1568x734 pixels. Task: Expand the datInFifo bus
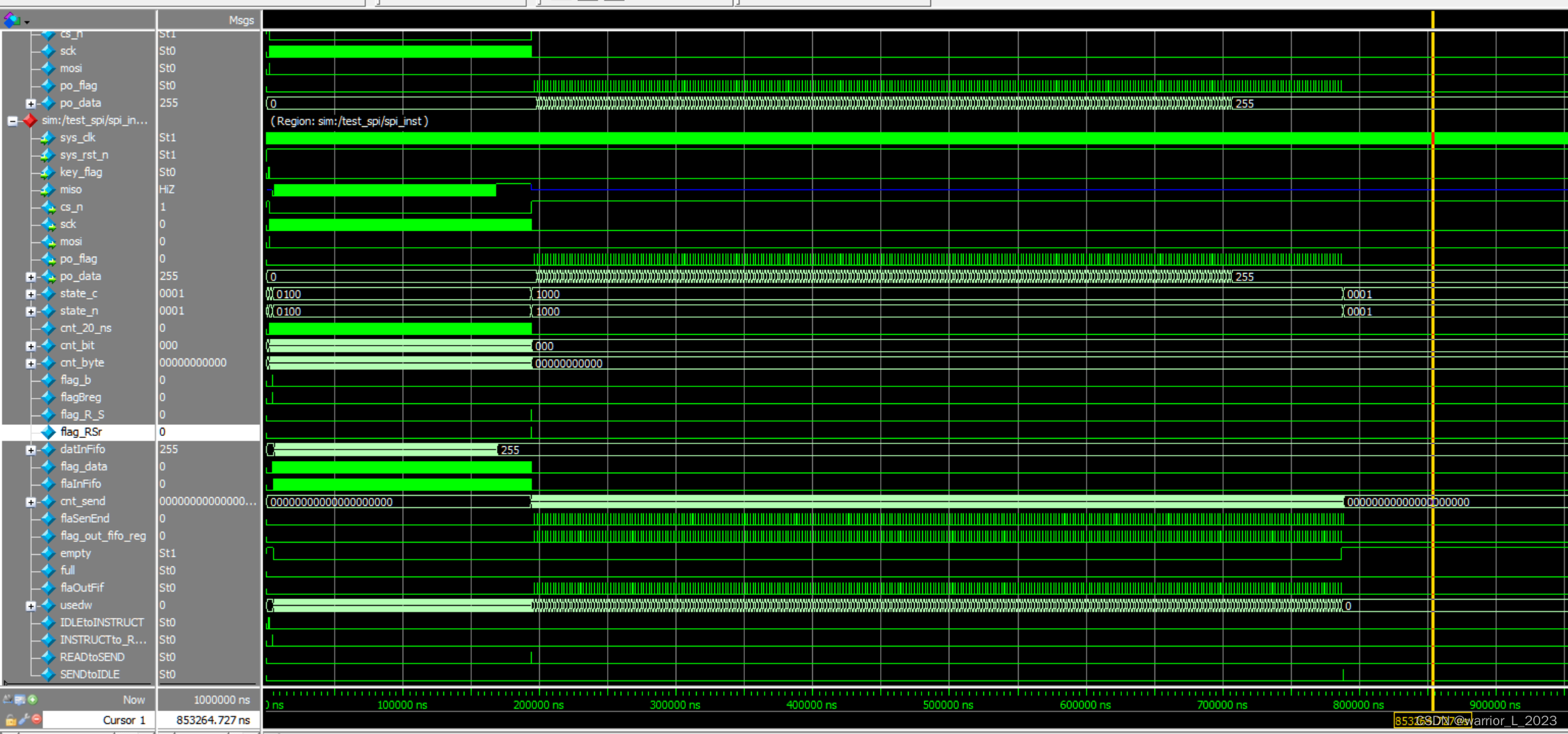[31, 450]
